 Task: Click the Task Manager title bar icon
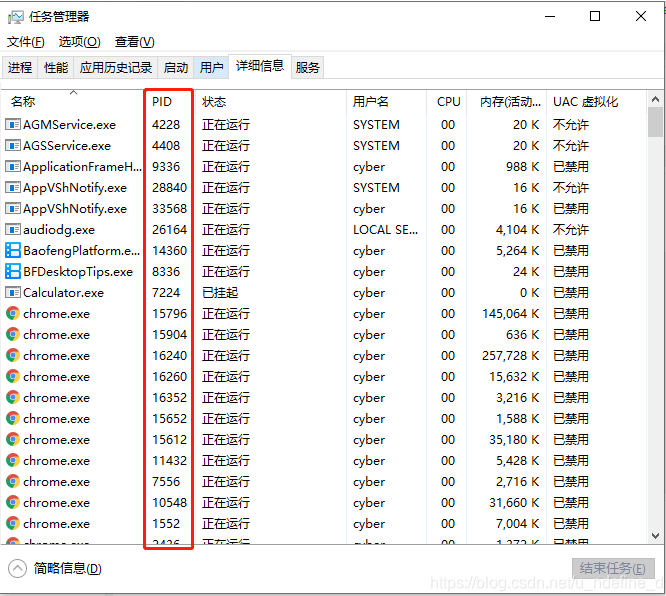tap(16, 17)
